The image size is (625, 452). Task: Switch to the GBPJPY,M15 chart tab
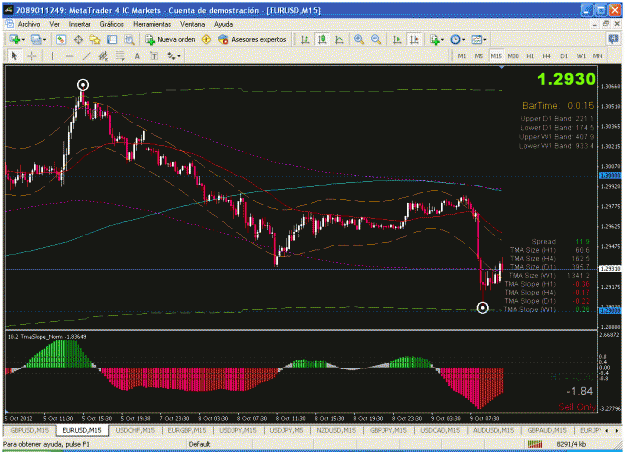tap(388, 430)
